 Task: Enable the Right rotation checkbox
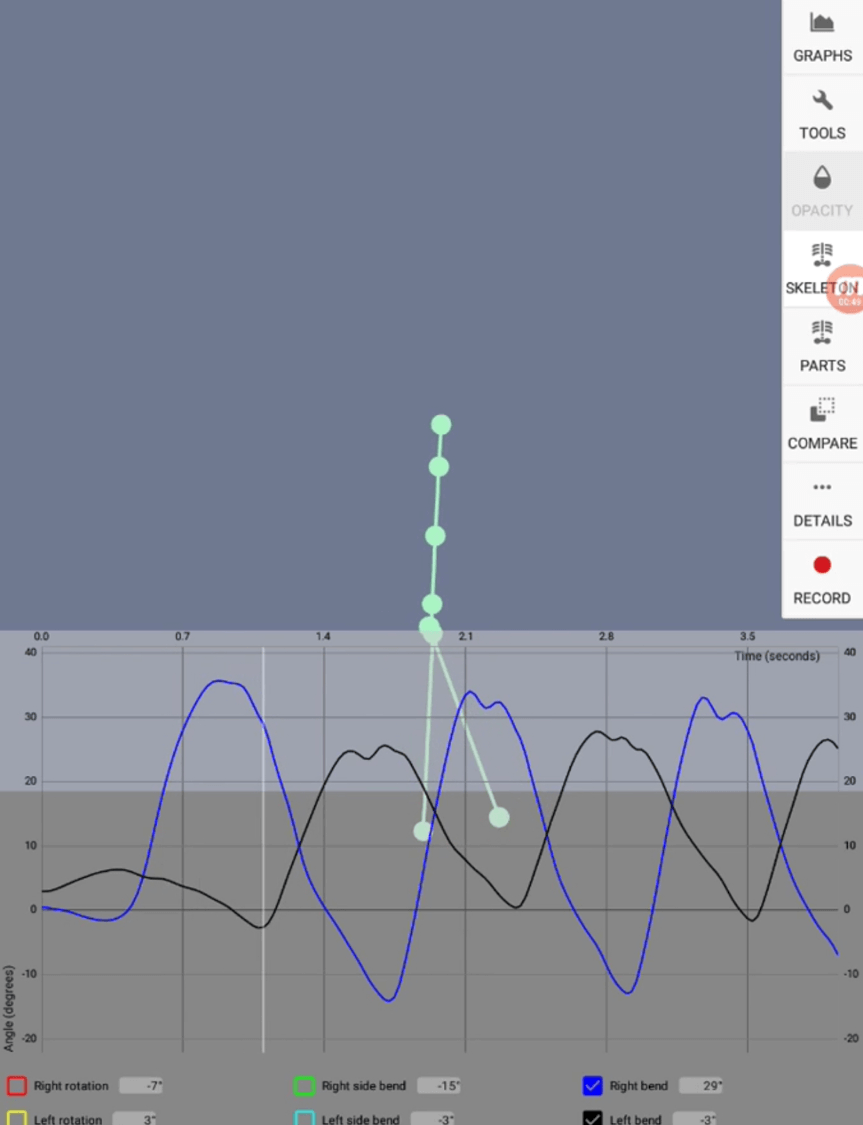pyautogui.click(x=17, y=1086)
